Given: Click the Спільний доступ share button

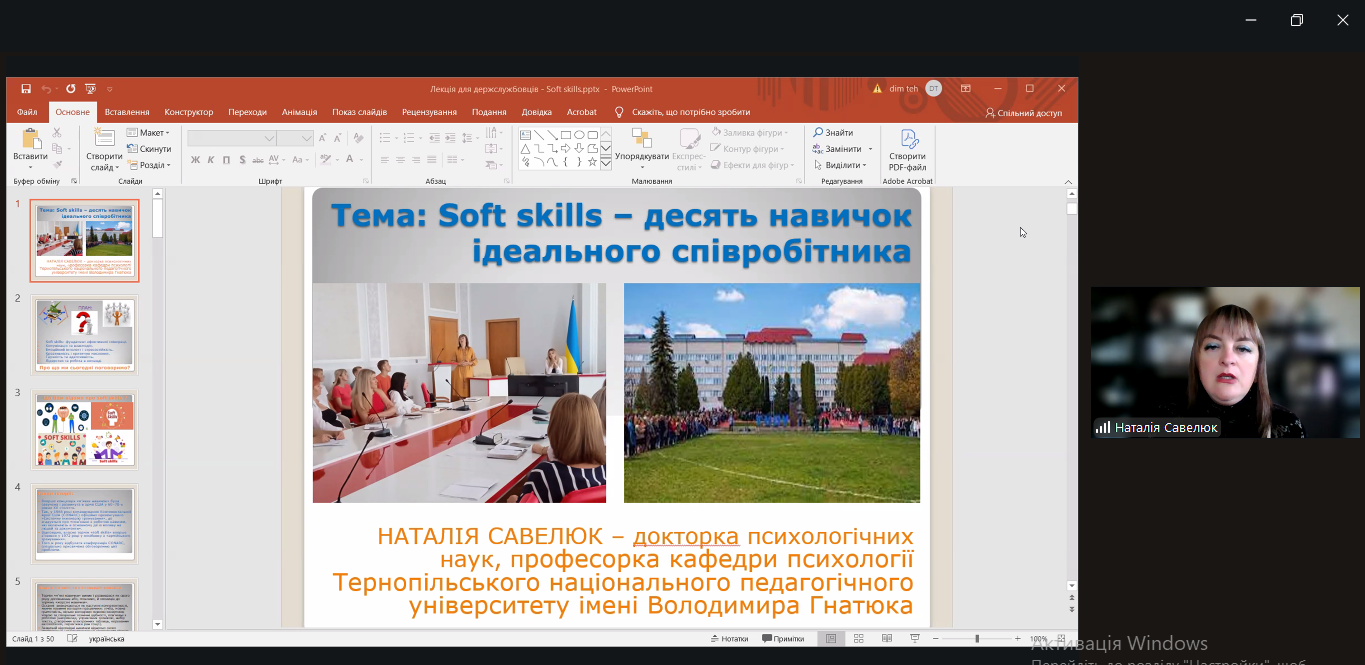Looking at the screenshot, I should coord(1024,113).
